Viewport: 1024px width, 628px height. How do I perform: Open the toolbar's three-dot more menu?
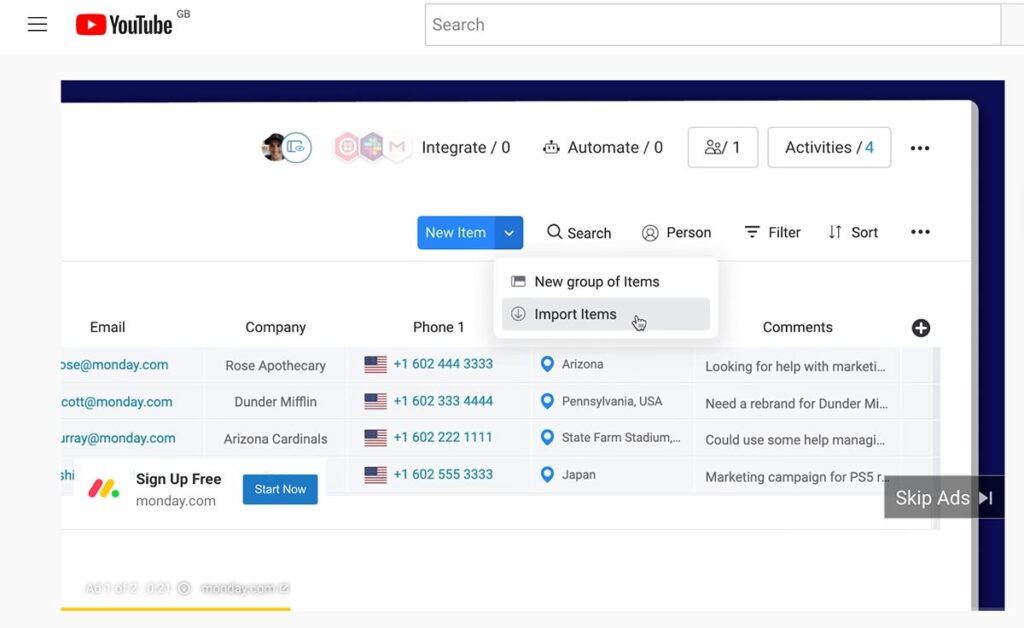pyautogui.click(x=920, y=232)
